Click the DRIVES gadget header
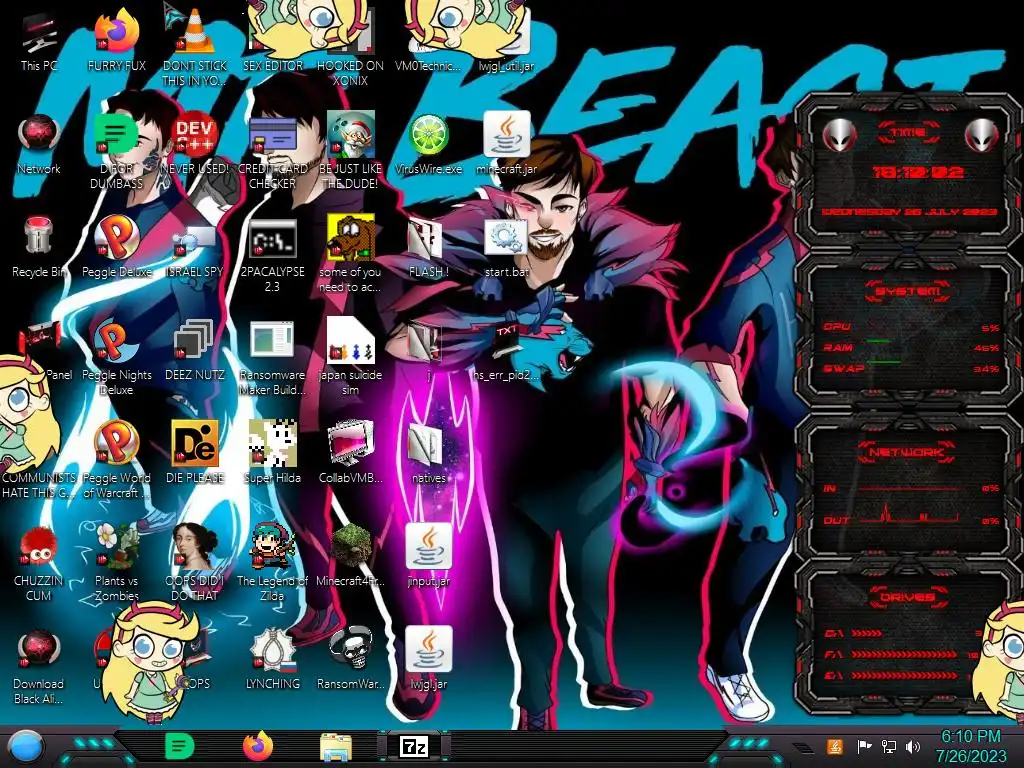1024x768 pixels. 908,597
